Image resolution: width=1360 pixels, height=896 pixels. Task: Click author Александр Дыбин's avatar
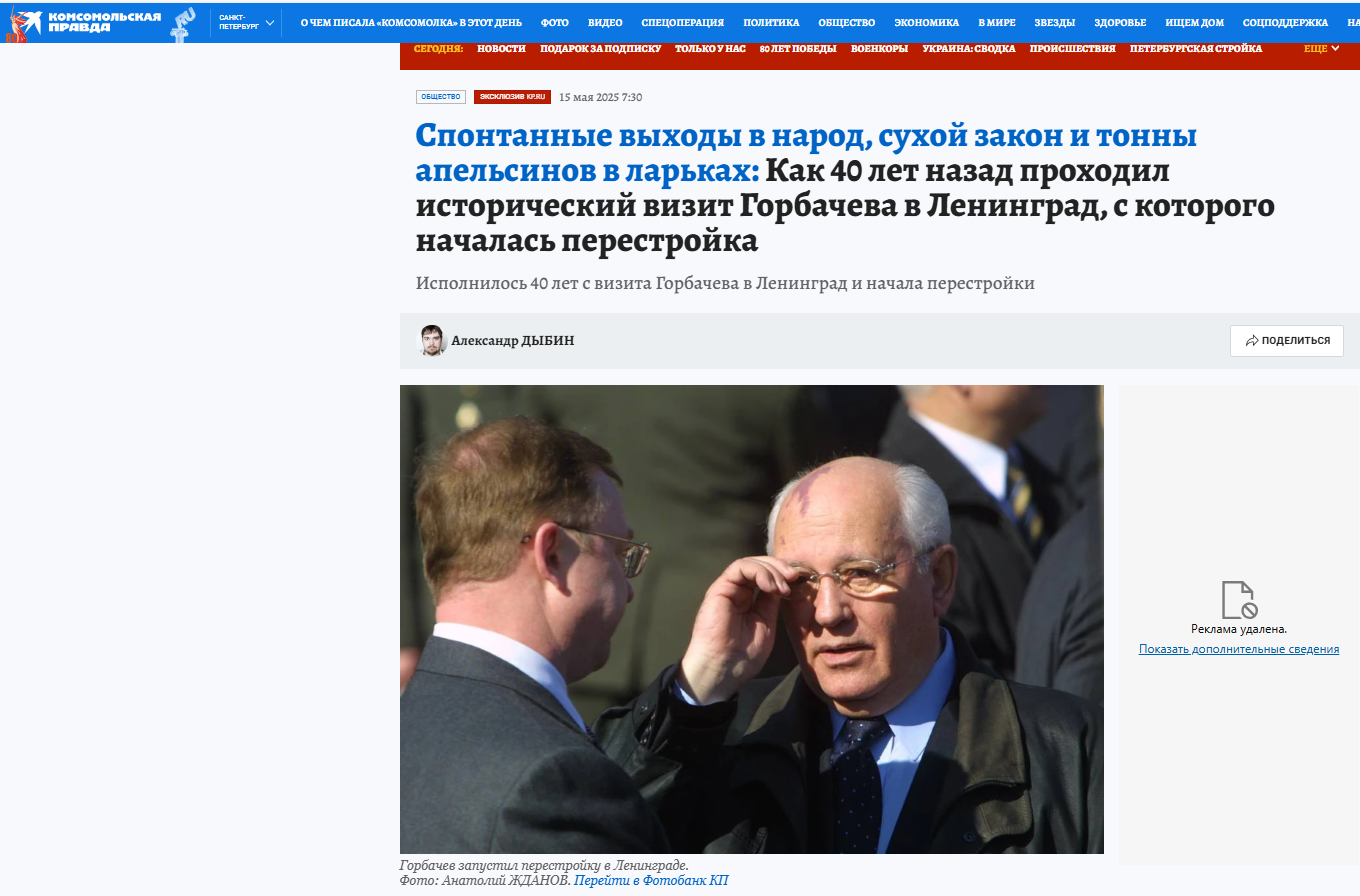[431, 340]
